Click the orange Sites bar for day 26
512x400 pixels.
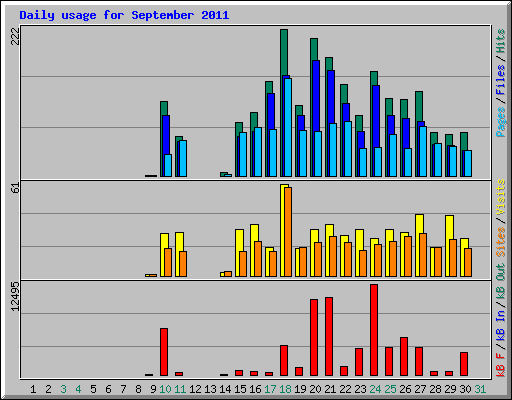click(408, 256)
